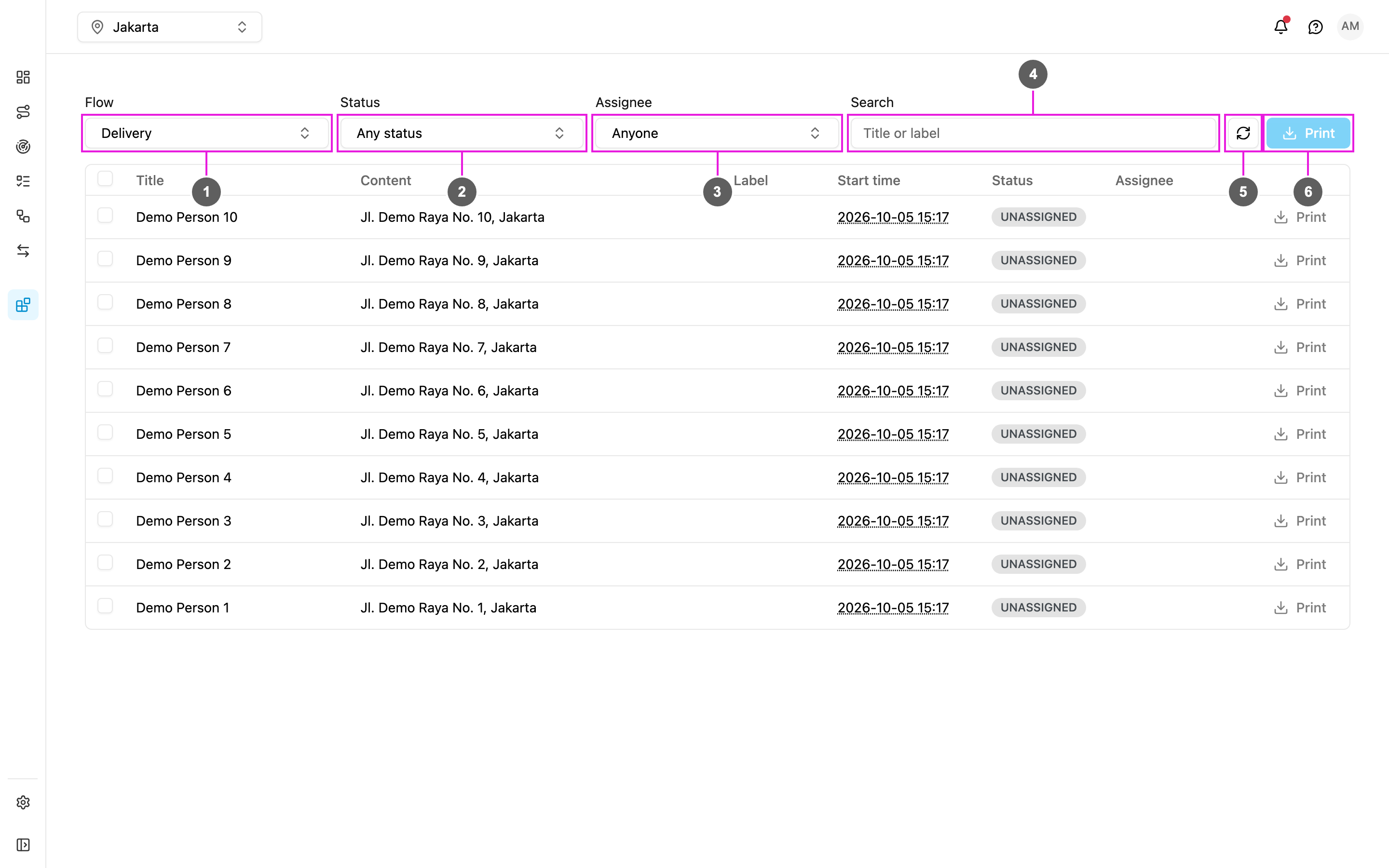Open the connected shapes icon in sidebar

pyautogui.click(x=23, y=216)
